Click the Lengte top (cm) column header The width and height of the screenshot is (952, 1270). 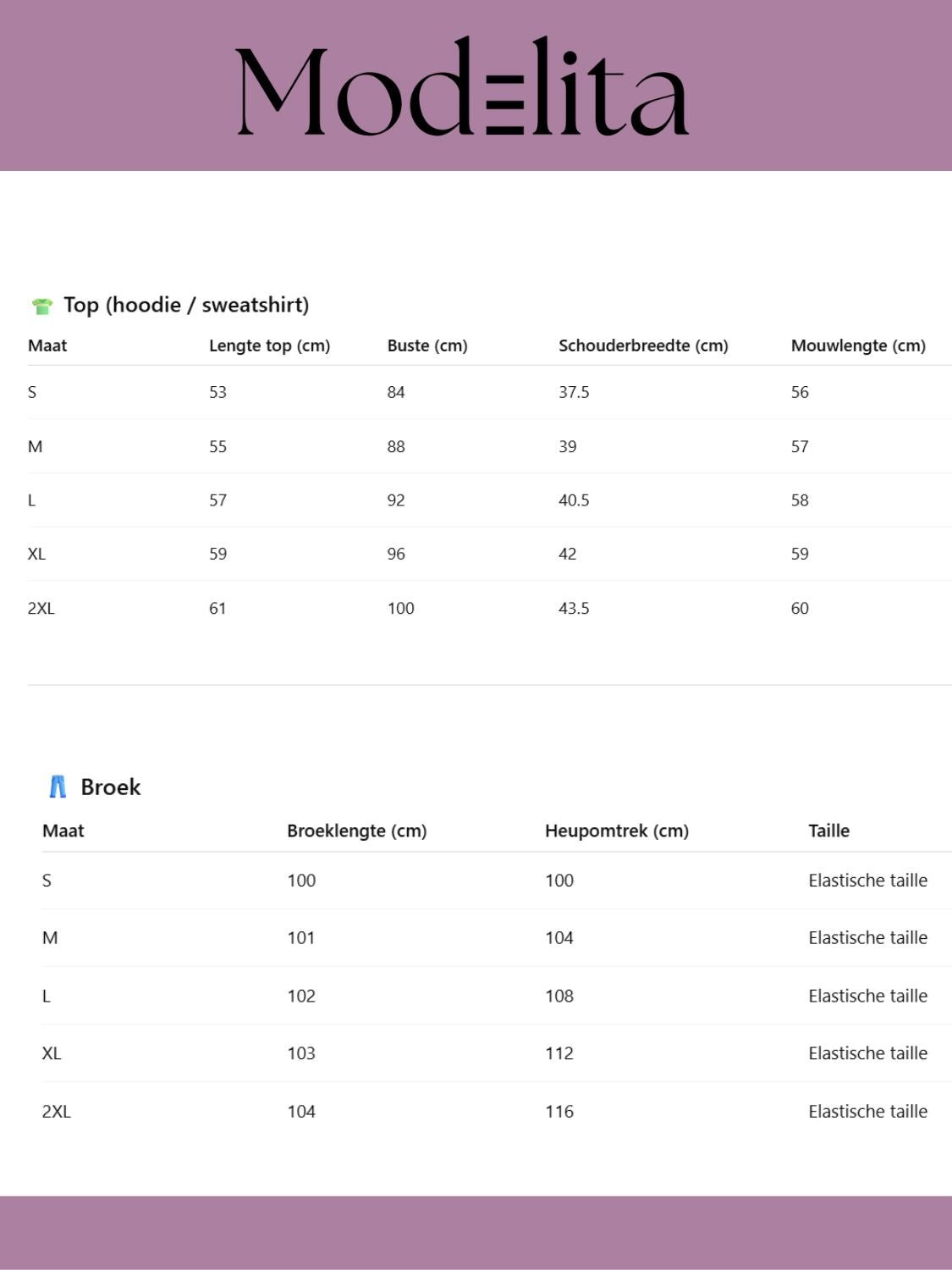point(269,345)
